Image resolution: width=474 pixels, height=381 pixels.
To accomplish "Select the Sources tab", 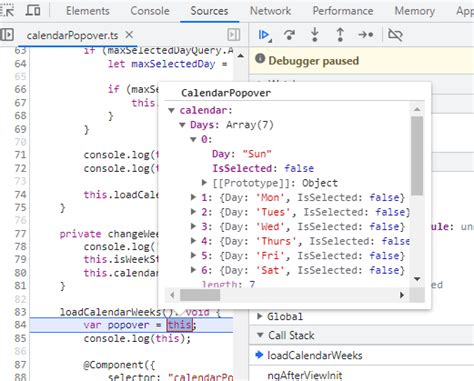I will point(209,11).
